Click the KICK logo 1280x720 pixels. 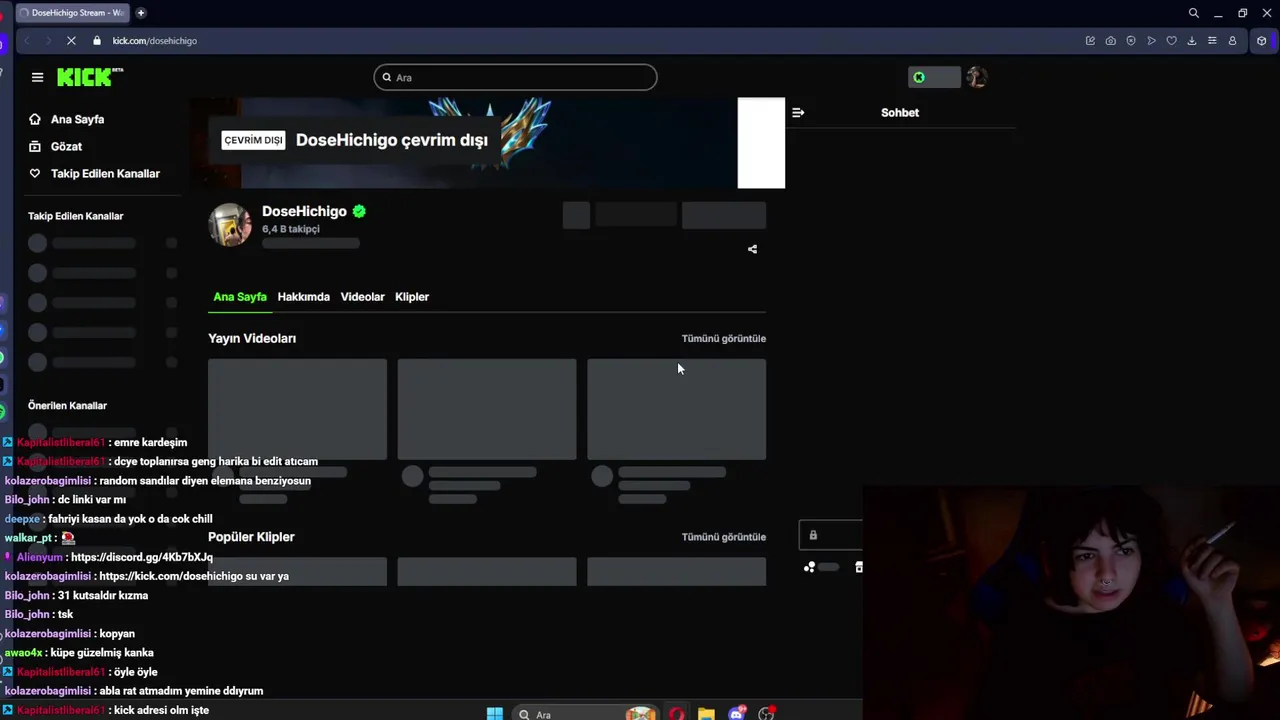point(90,77)
